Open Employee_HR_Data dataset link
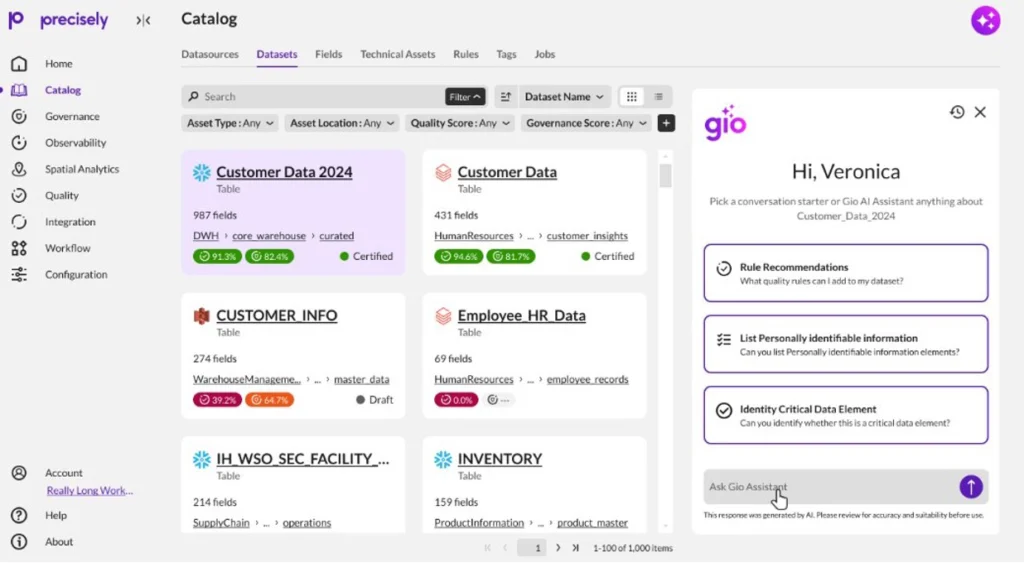Image resolution: width=1024 pixels, height=563 pixels. [x=521, y=315]
